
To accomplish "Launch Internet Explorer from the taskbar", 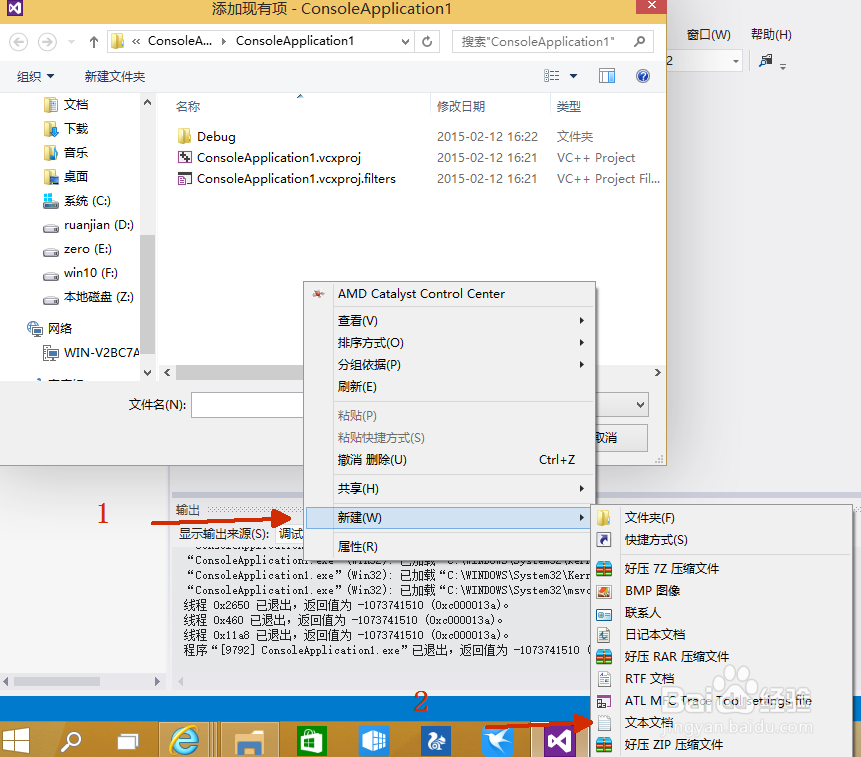I will (x=184, y=741).
